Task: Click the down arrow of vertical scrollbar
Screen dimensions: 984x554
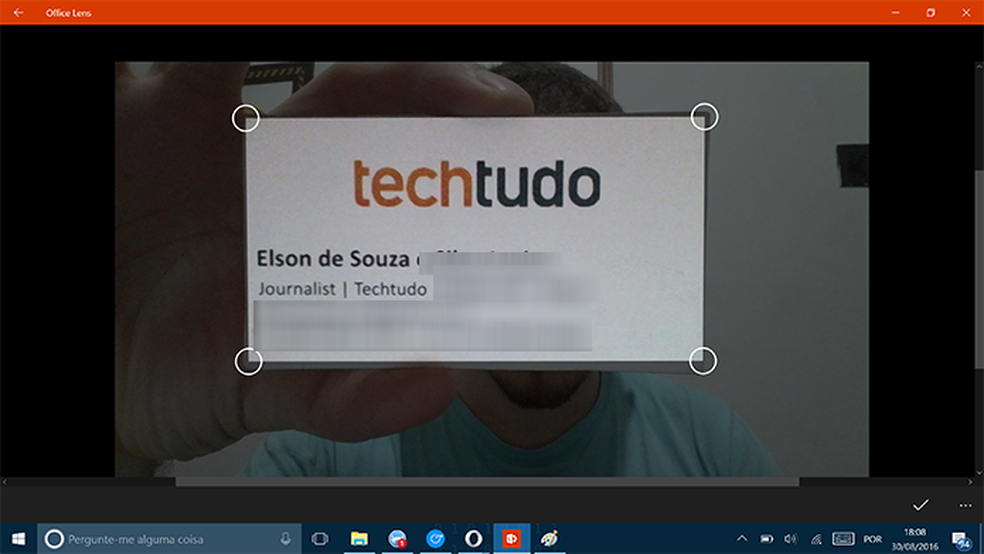Action: tap(980, 472)
